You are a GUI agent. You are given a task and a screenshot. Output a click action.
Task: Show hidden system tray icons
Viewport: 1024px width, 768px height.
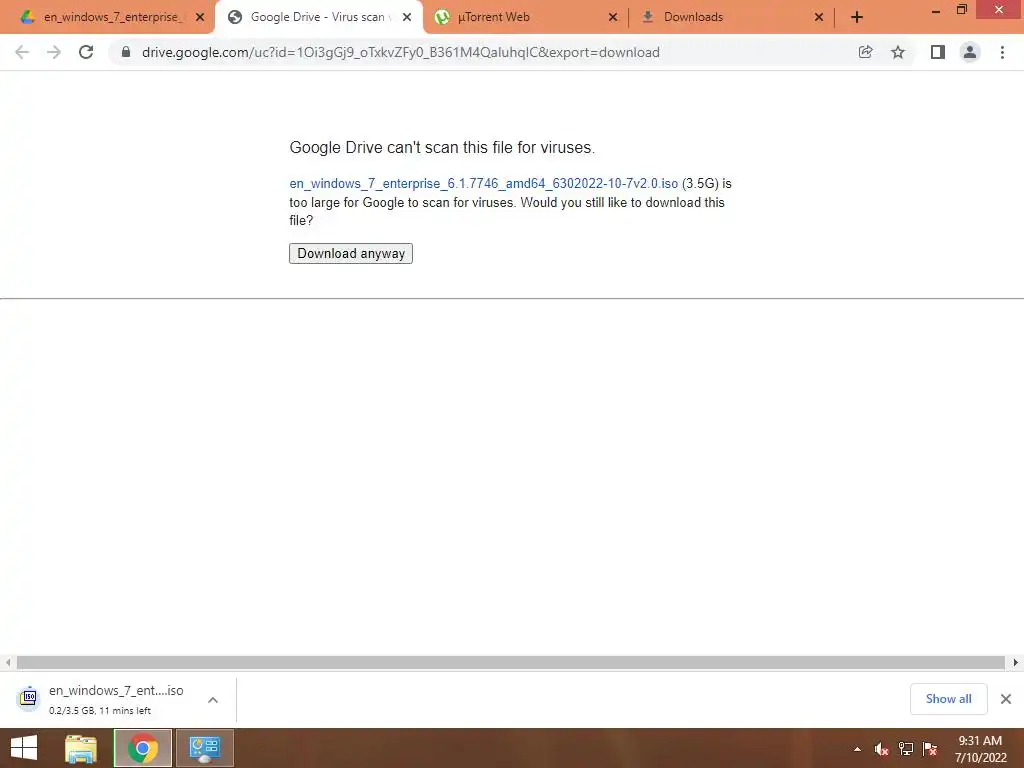click(x=857, y=749)
